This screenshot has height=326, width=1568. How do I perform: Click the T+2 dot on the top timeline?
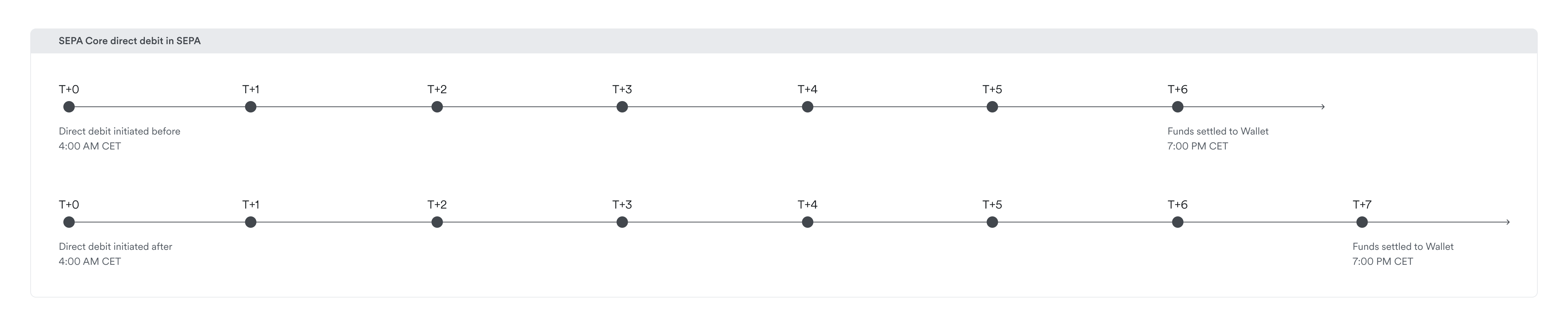[437, 107]
